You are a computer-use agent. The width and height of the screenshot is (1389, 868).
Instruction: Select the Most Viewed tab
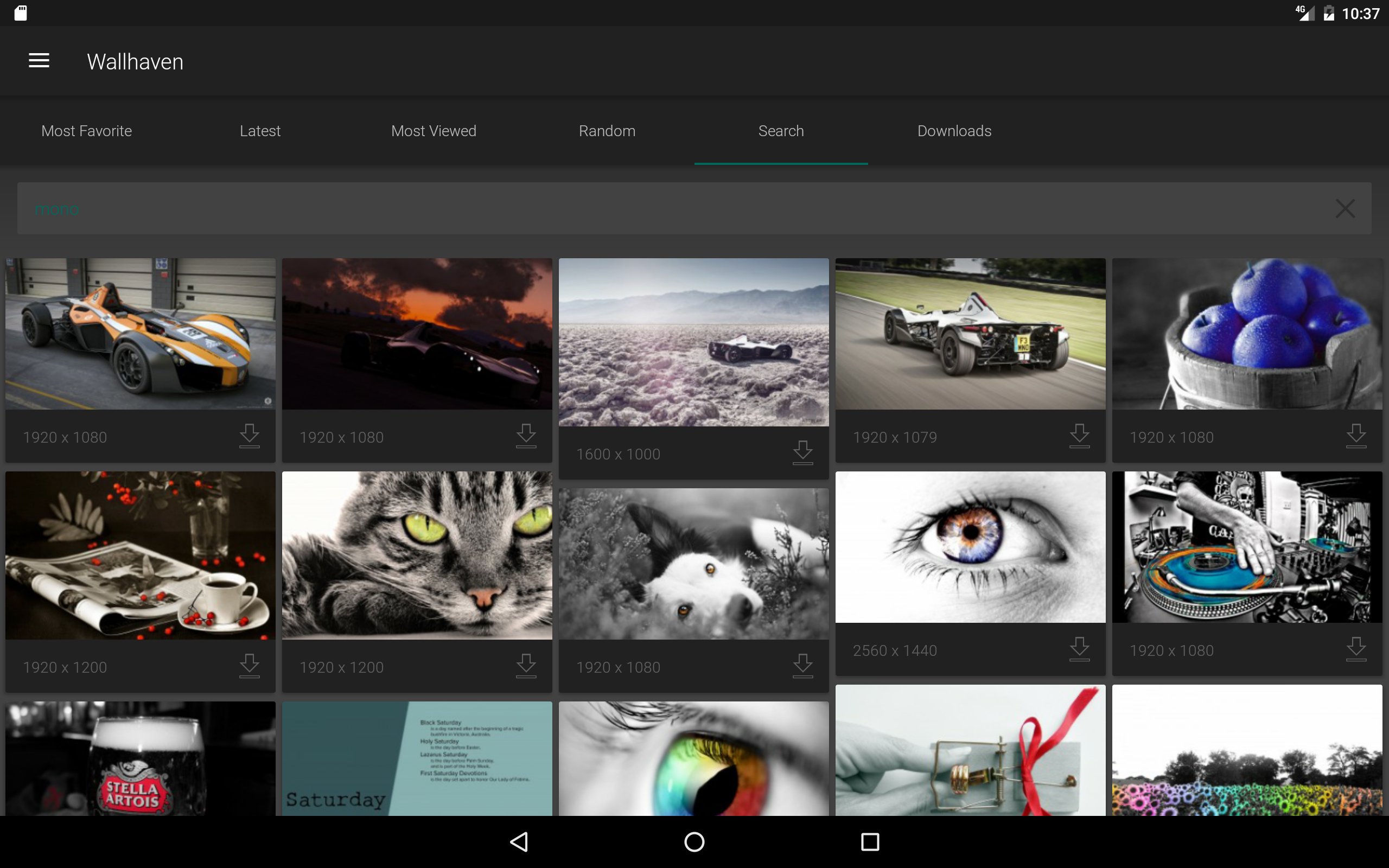pyautogui.click(x=434, y=131)
